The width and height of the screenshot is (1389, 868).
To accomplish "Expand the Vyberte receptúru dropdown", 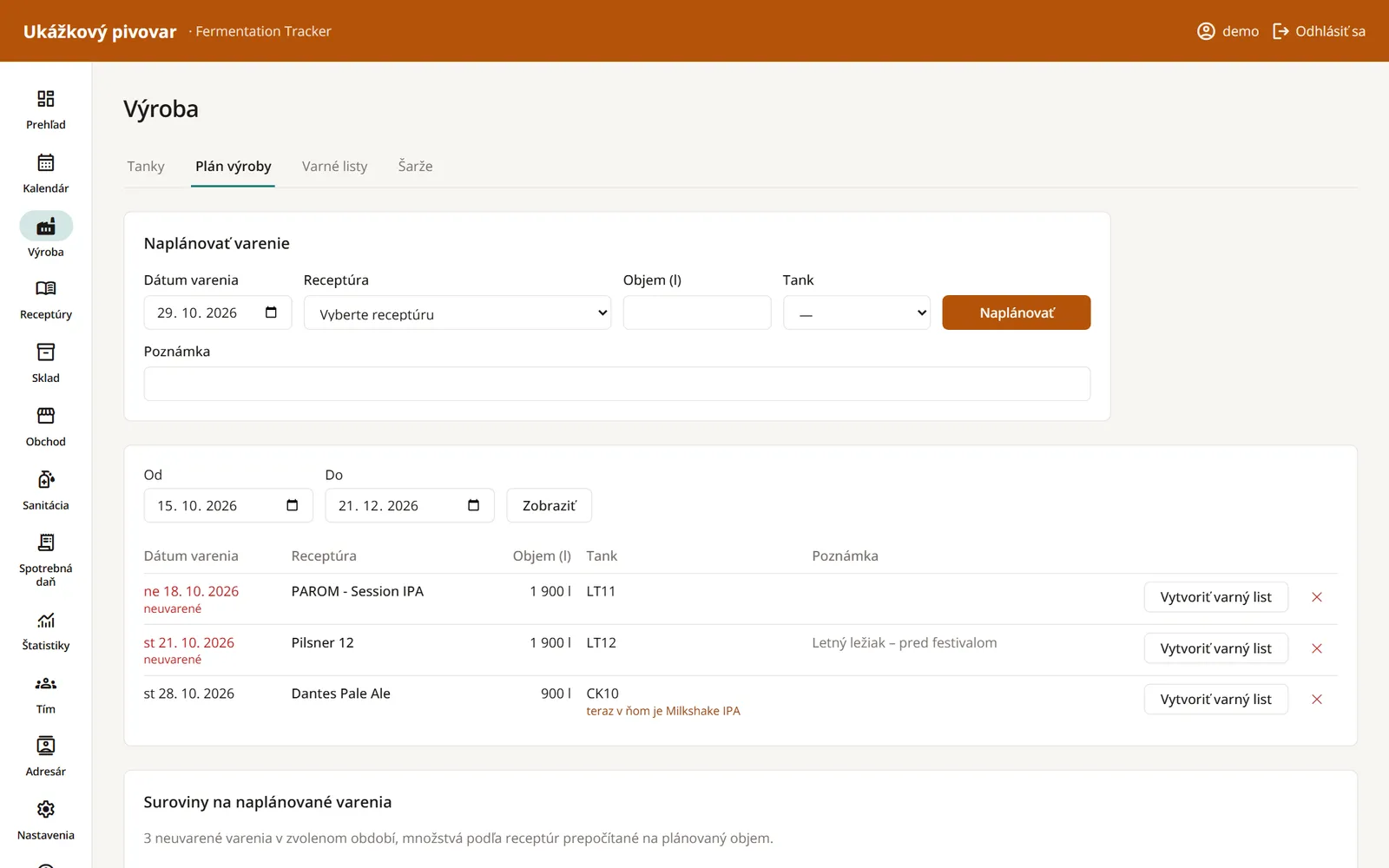I will [x=458, y=313].
